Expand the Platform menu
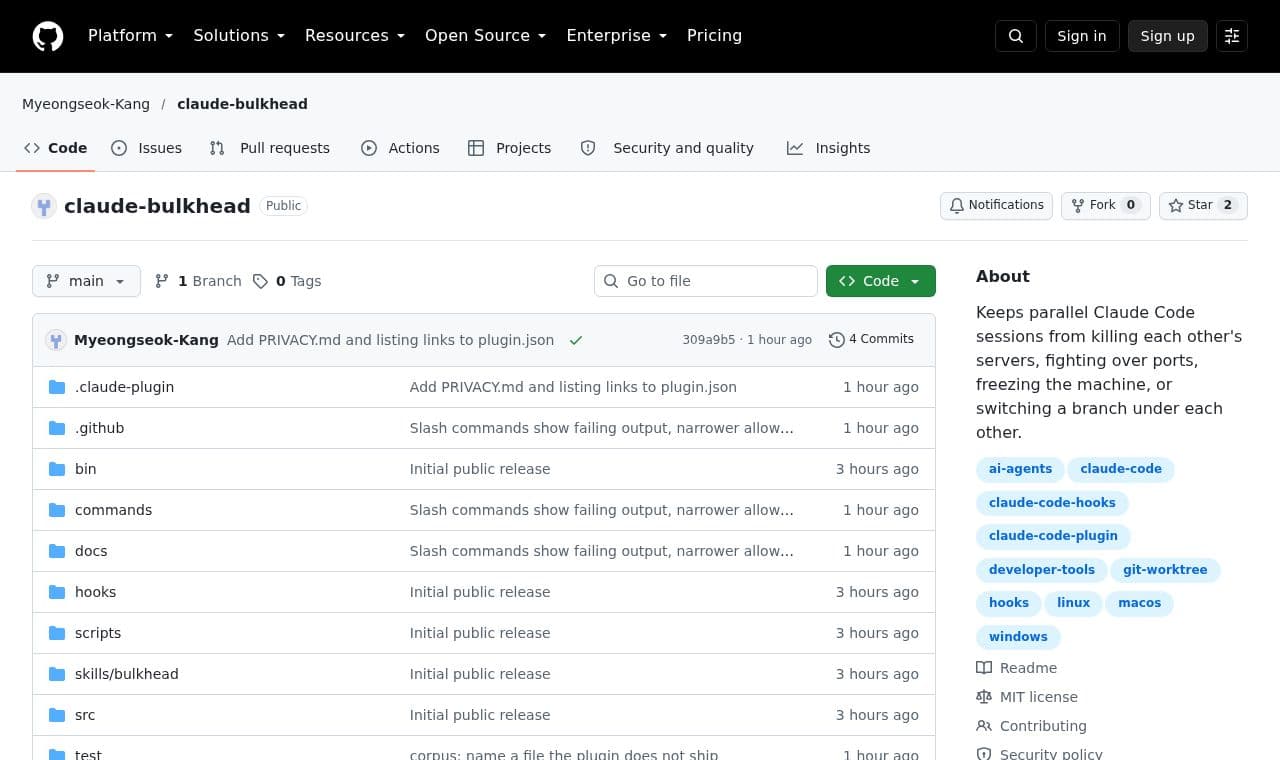 (x=130, y=36)
